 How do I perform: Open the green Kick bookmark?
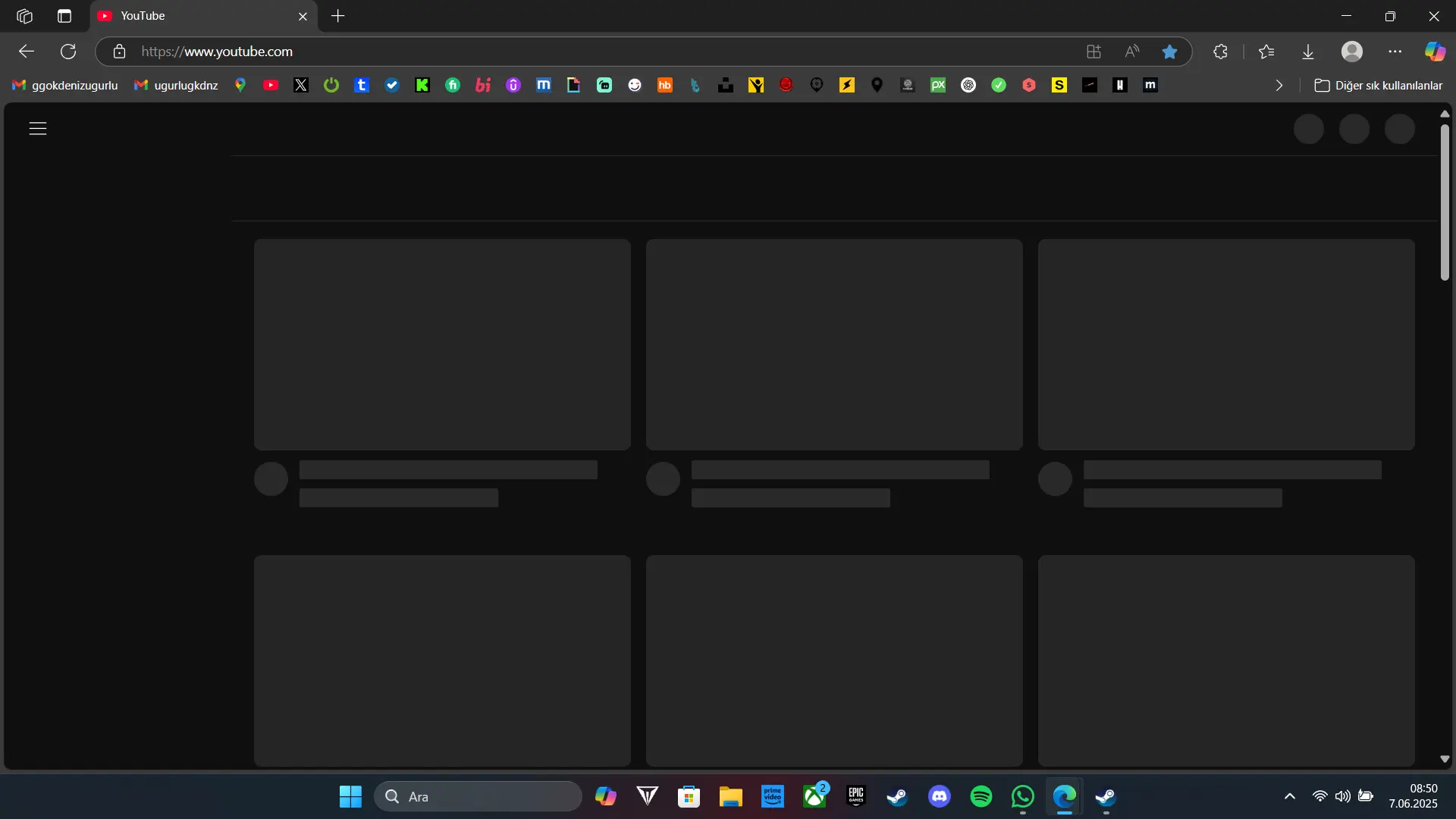tap(422, 86)
